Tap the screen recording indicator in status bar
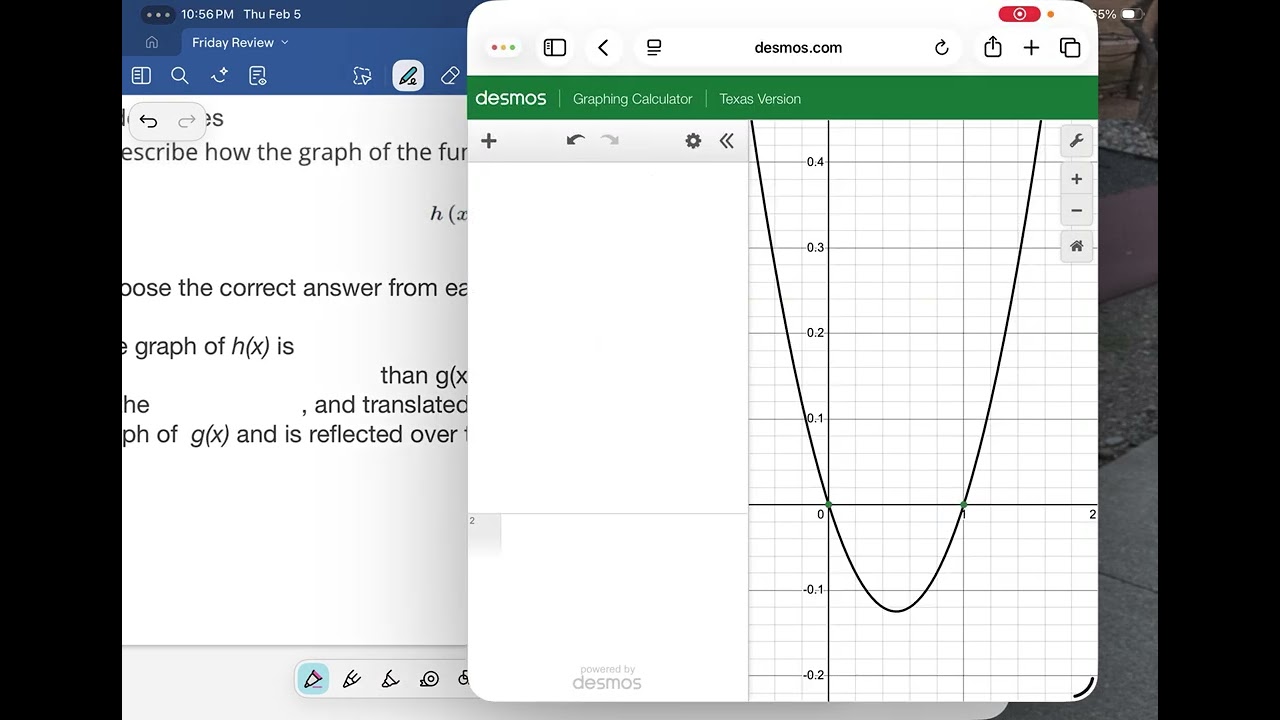Image resolution: width=1280 pixels, height=720 pixels. (x=1019, y=14)
